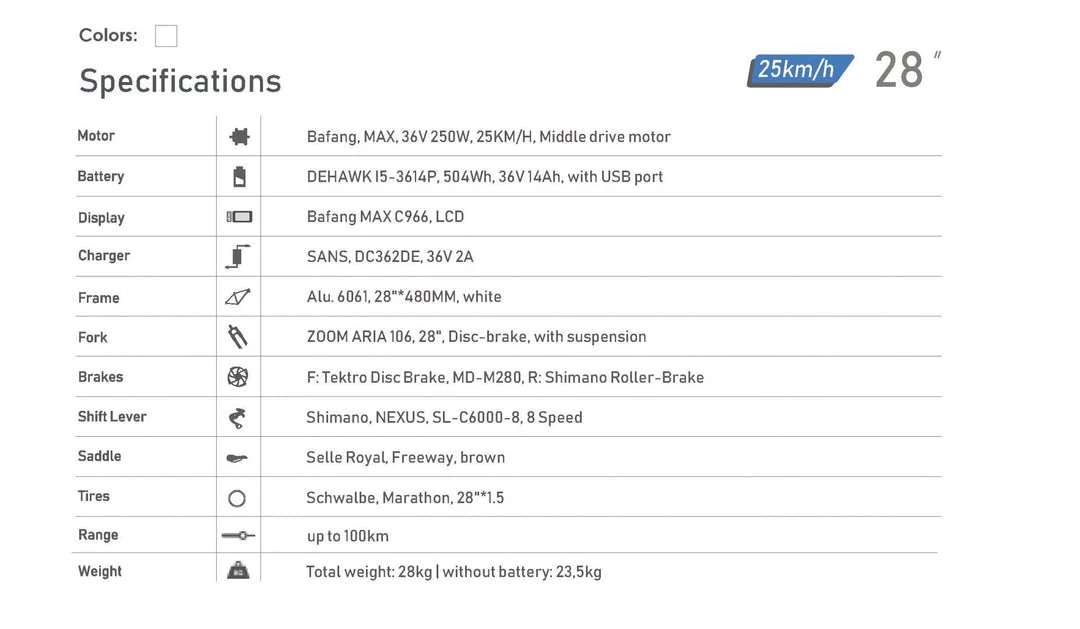Click the Total weight 28kg text
Viewport: 1080px width, 629px height.
(x=453, y=572)
